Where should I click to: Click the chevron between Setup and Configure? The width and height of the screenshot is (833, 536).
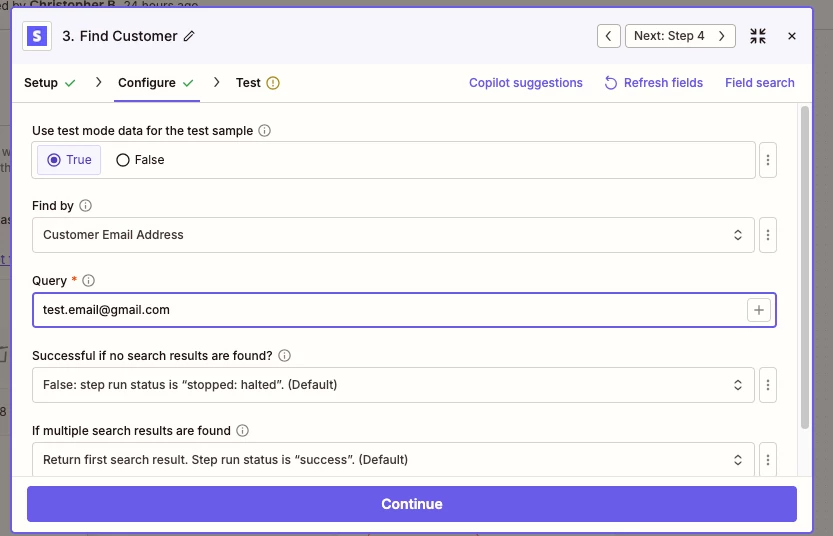98,82
